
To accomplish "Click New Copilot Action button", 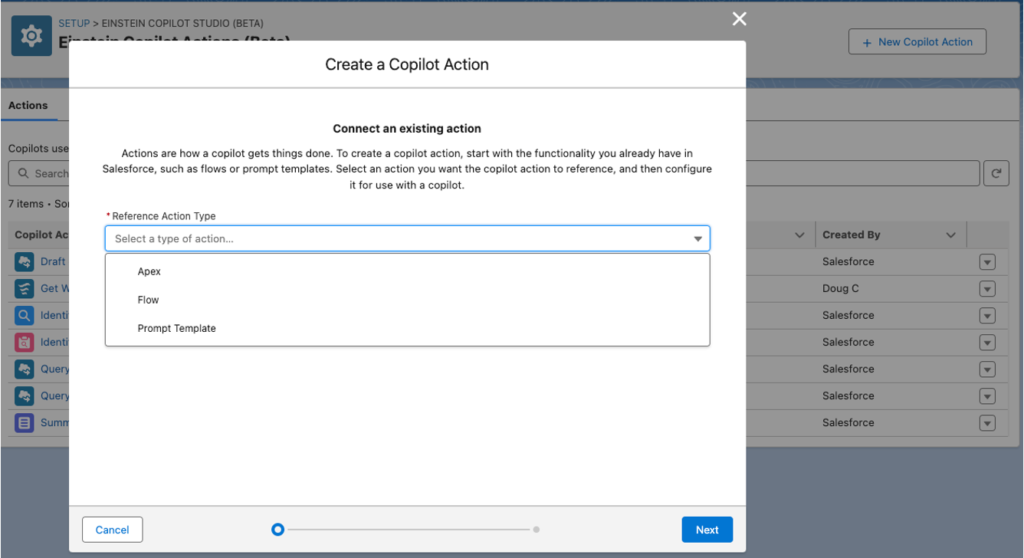I will coord(917,42).
